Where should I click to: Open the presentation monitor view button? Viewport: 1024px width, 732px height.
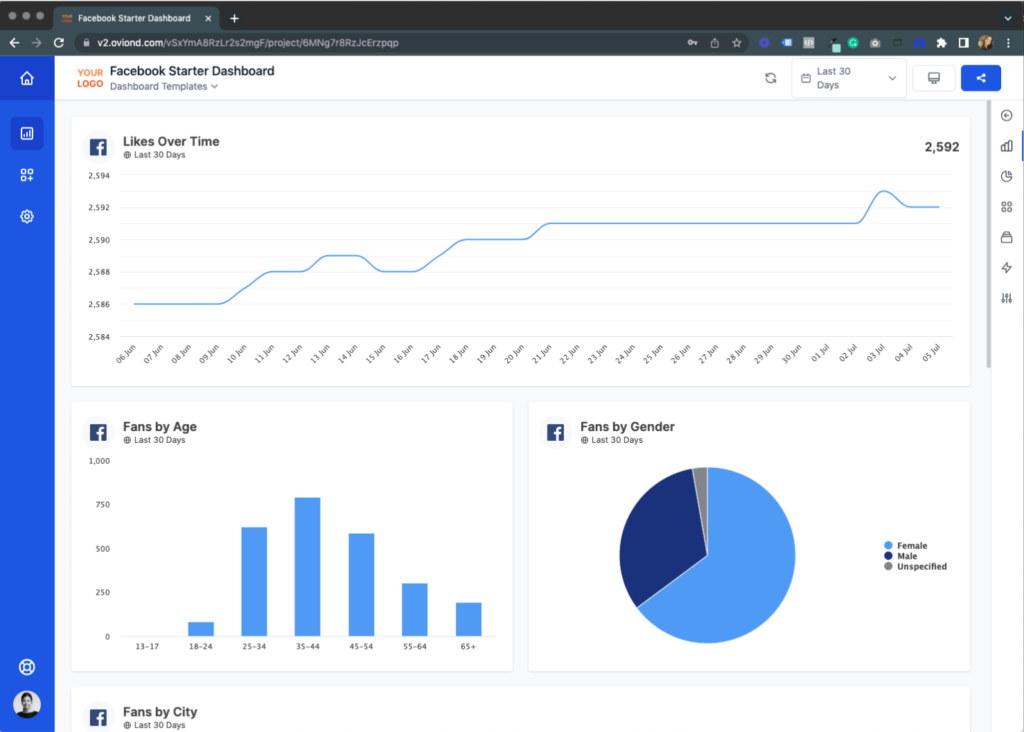pos(934,78)
